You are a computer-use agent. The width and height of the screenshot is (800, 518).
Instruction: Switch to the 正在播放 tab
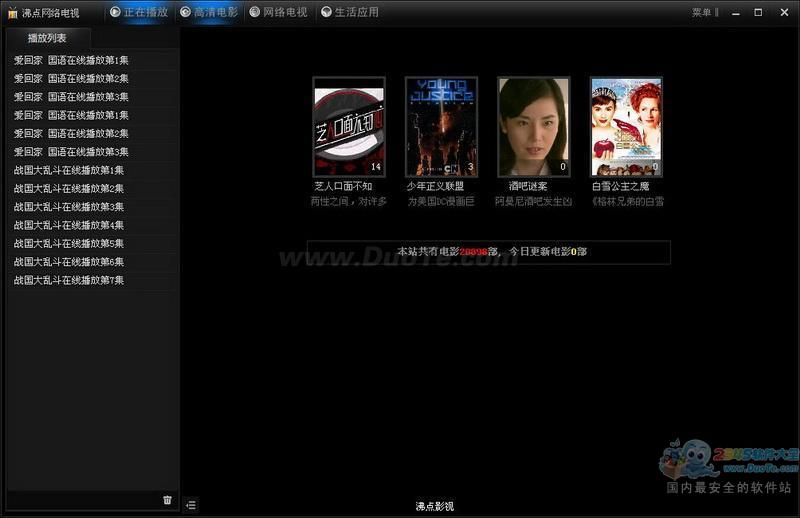tap(139, 12)
